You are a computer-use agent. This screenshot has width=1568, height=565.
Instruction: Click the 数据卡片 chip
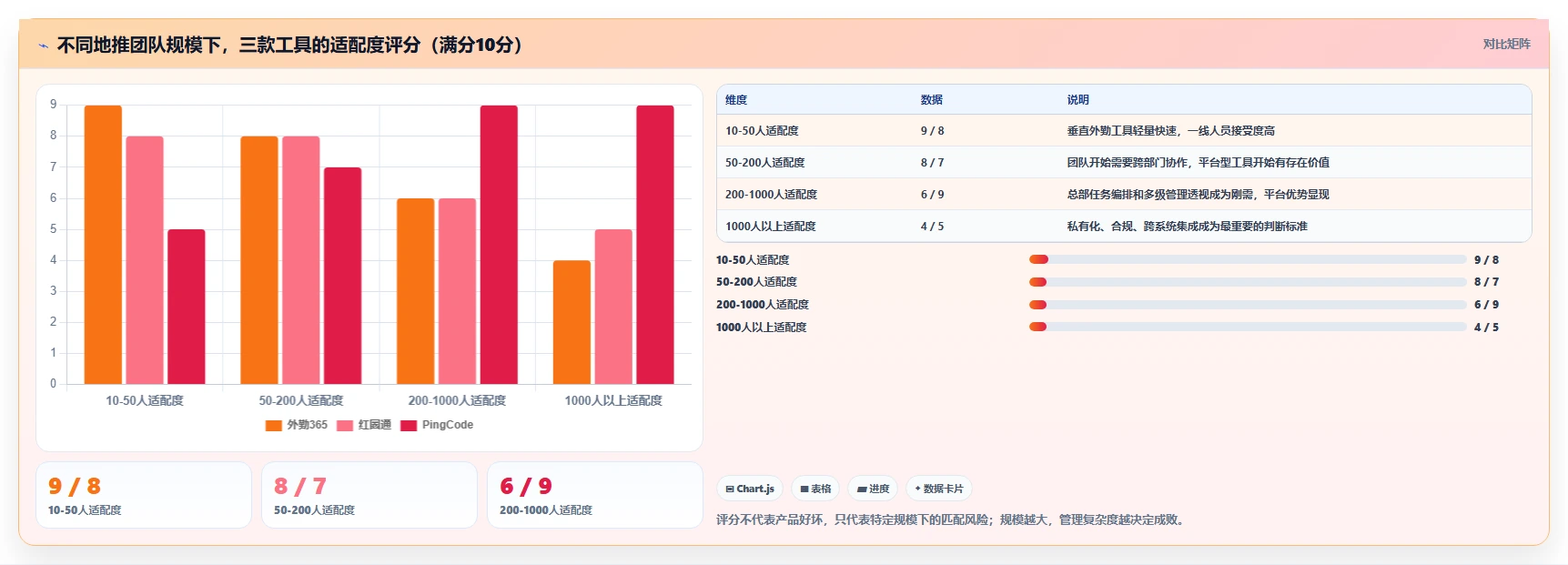coord(939,489)
